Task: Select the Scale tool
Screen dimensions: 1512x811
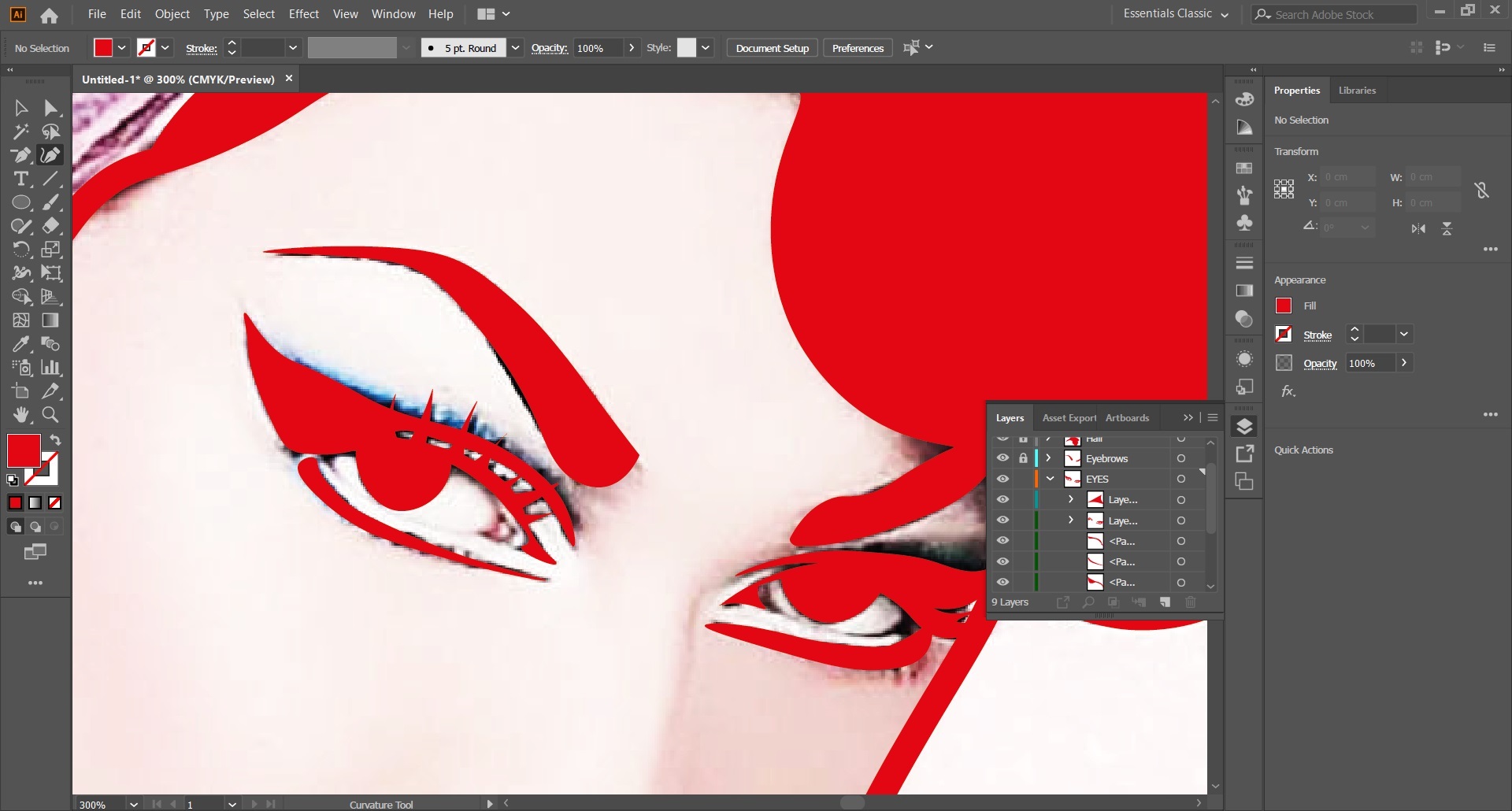Action: point(51,250)
